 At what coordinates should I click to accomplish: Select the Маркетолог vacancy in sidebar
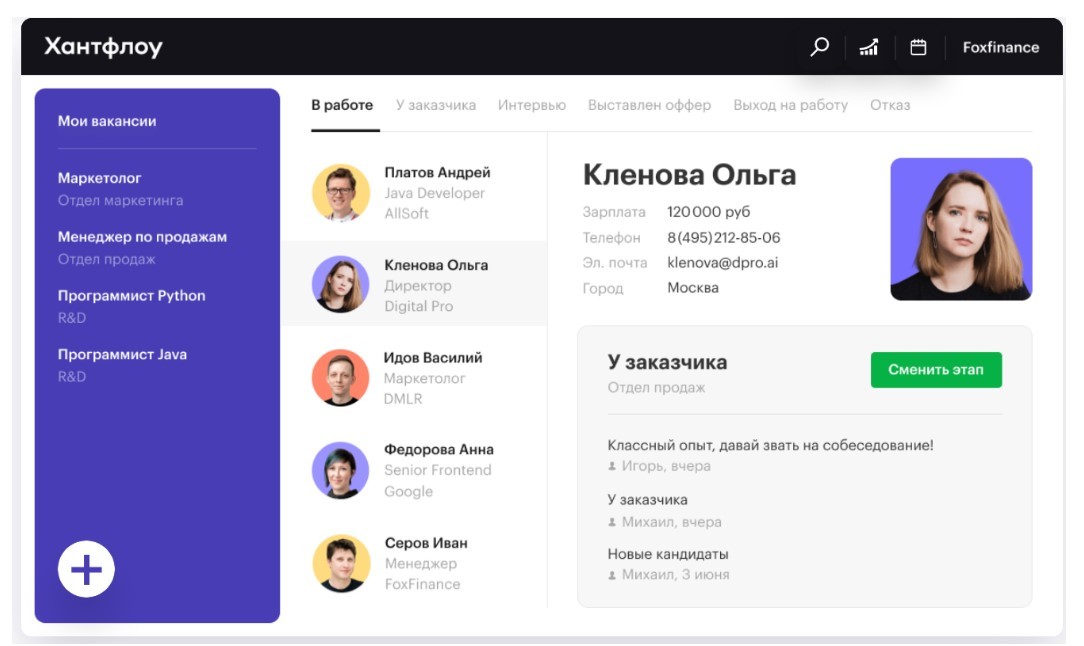[100, 178]
